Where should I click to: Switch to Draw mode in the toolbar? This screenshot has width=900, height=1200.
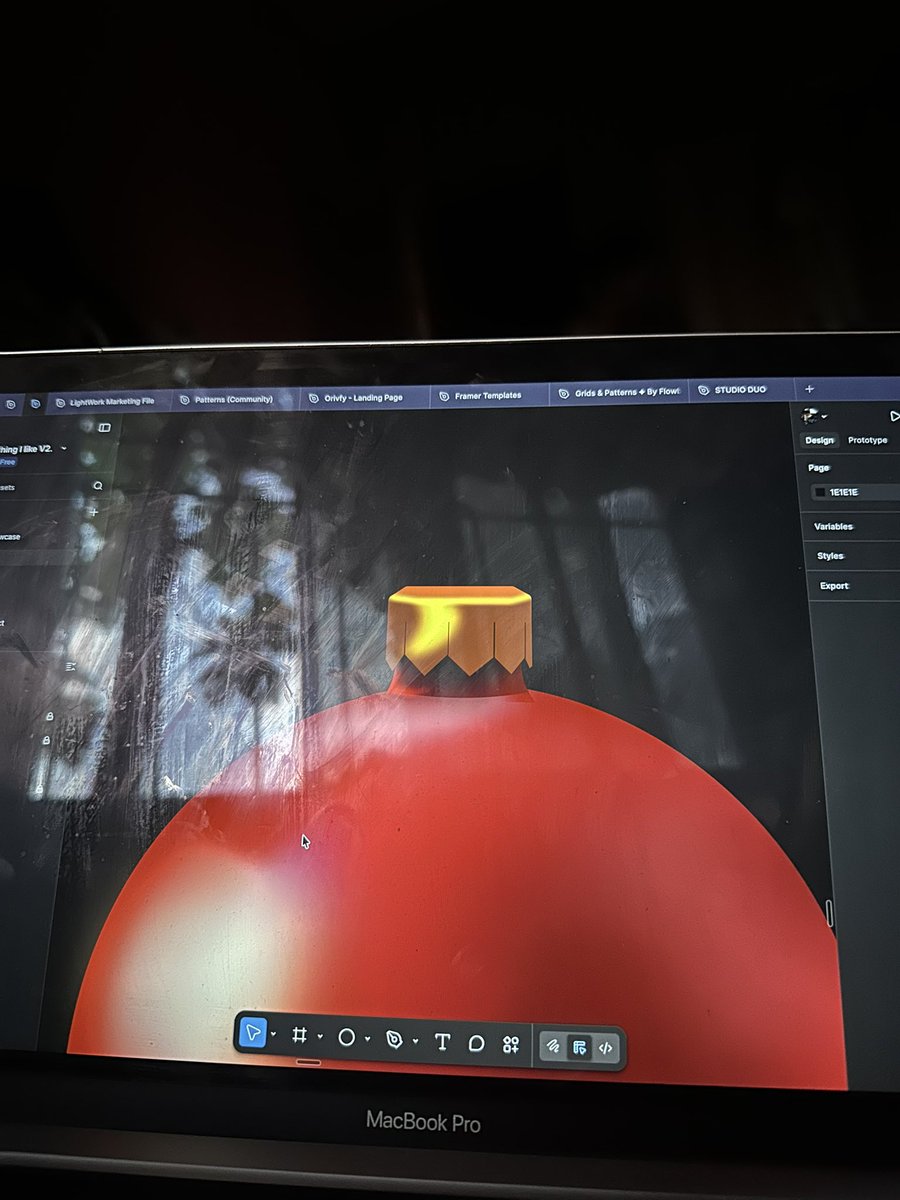(553, 1046)
